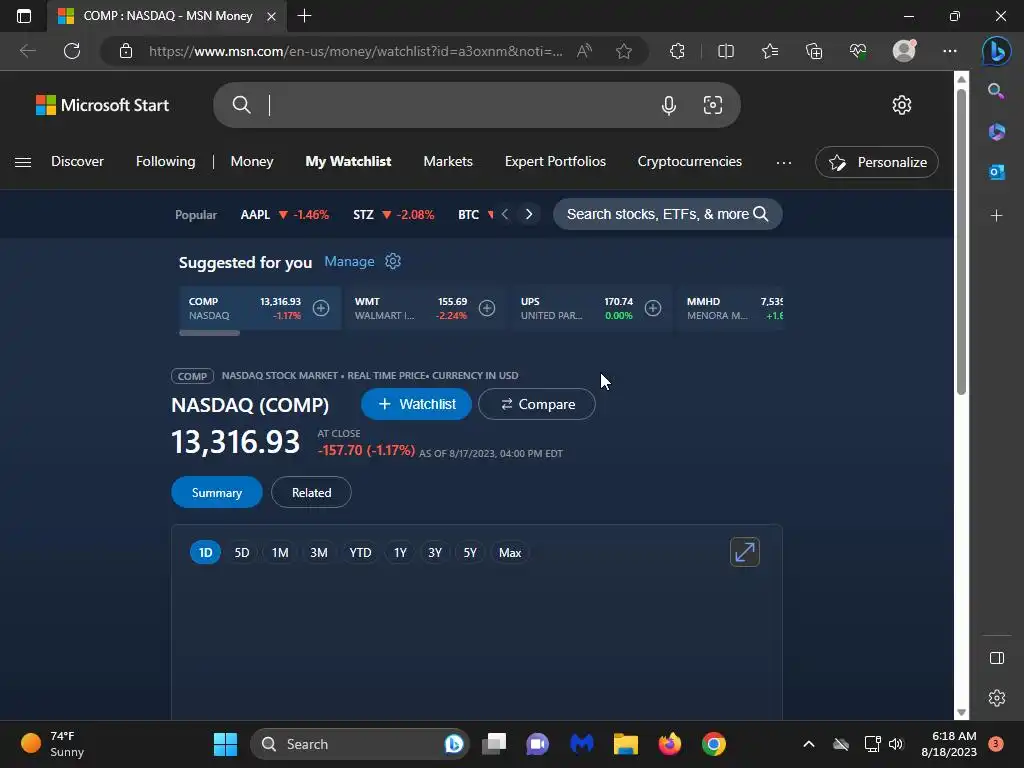Open the Markets nav item
The width and height of the screenshot is (1024, 768).
(448, 161)
